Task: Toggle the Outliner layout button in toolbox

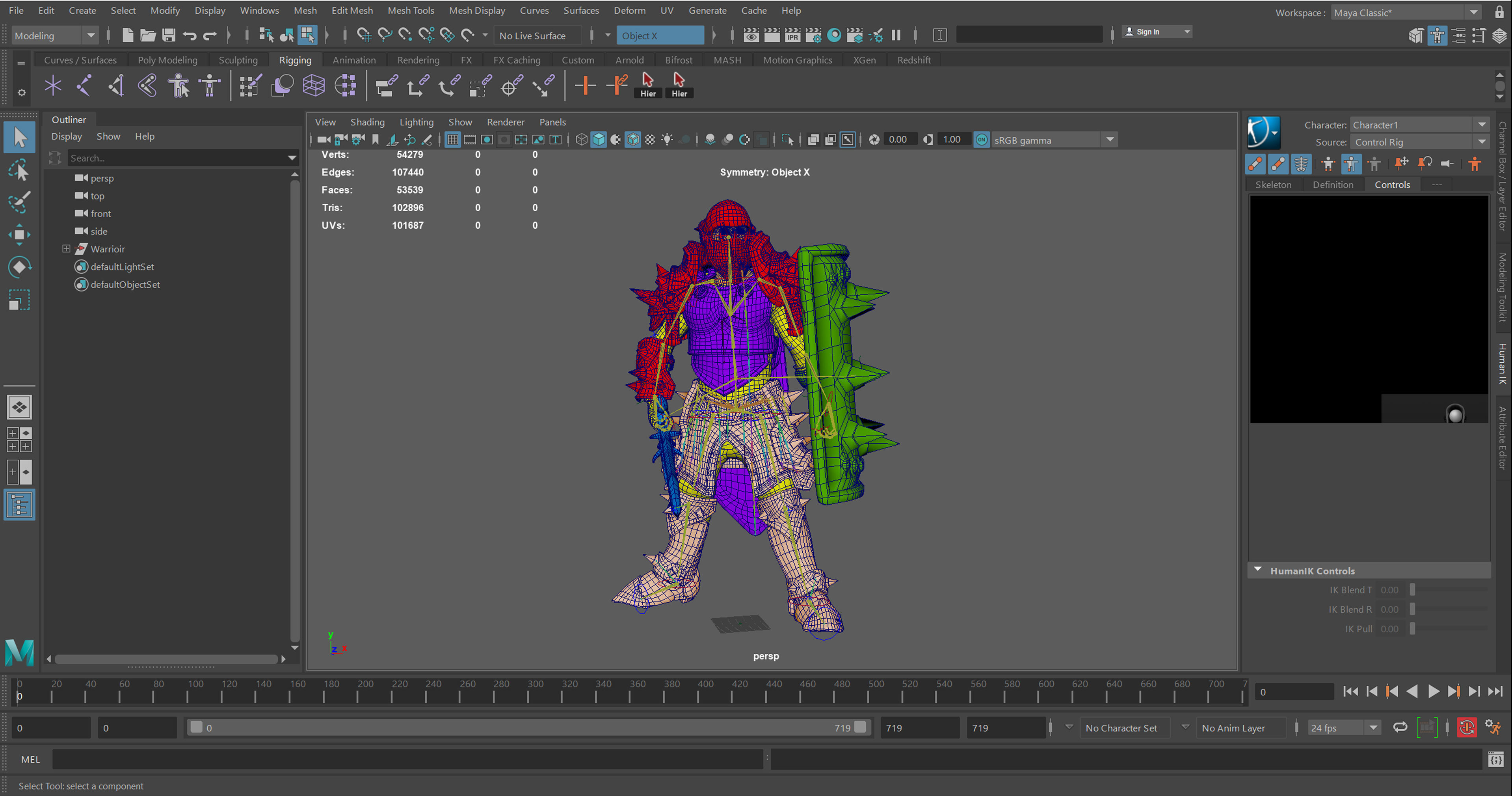Action: [x=19, y=505]
